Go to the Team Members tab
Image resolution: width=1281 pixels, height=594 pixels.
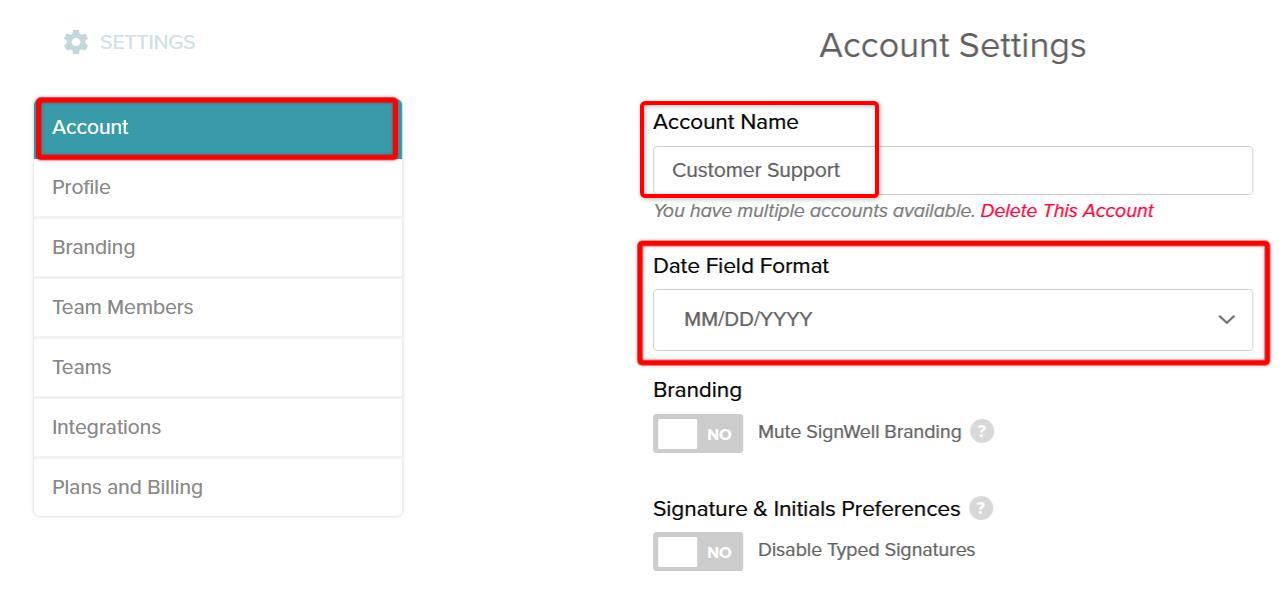click(218, 308)
